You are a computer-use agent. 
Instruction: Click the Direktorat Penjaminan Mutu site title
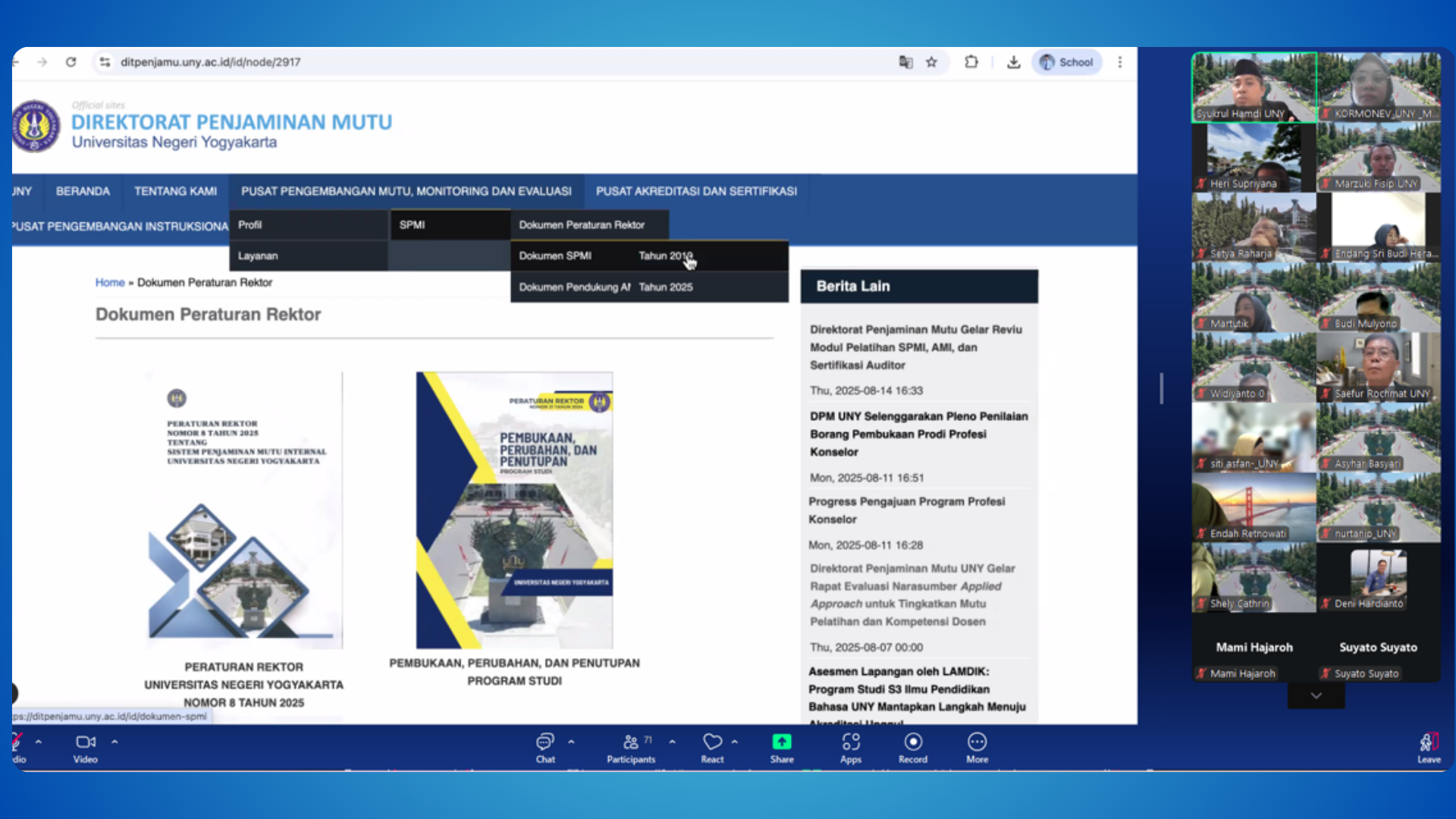pos(232,122)
